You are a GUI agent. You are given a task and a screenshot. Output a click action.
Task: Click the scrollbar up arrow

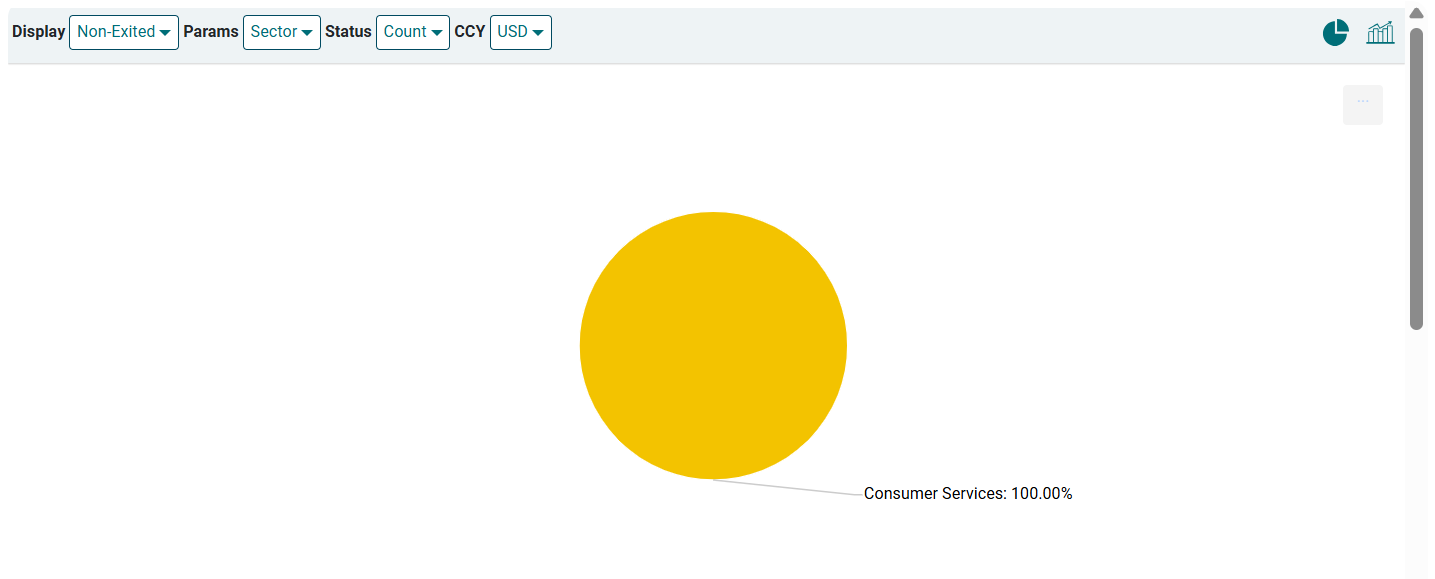coord(1416,13)
